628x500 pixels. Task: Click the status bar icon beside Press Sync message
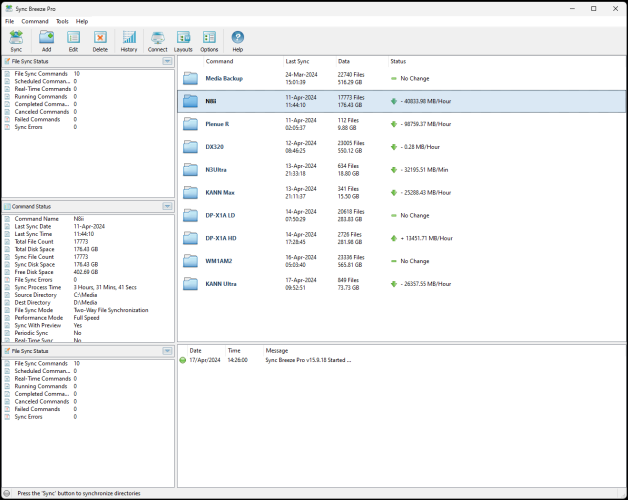(7, 493)
